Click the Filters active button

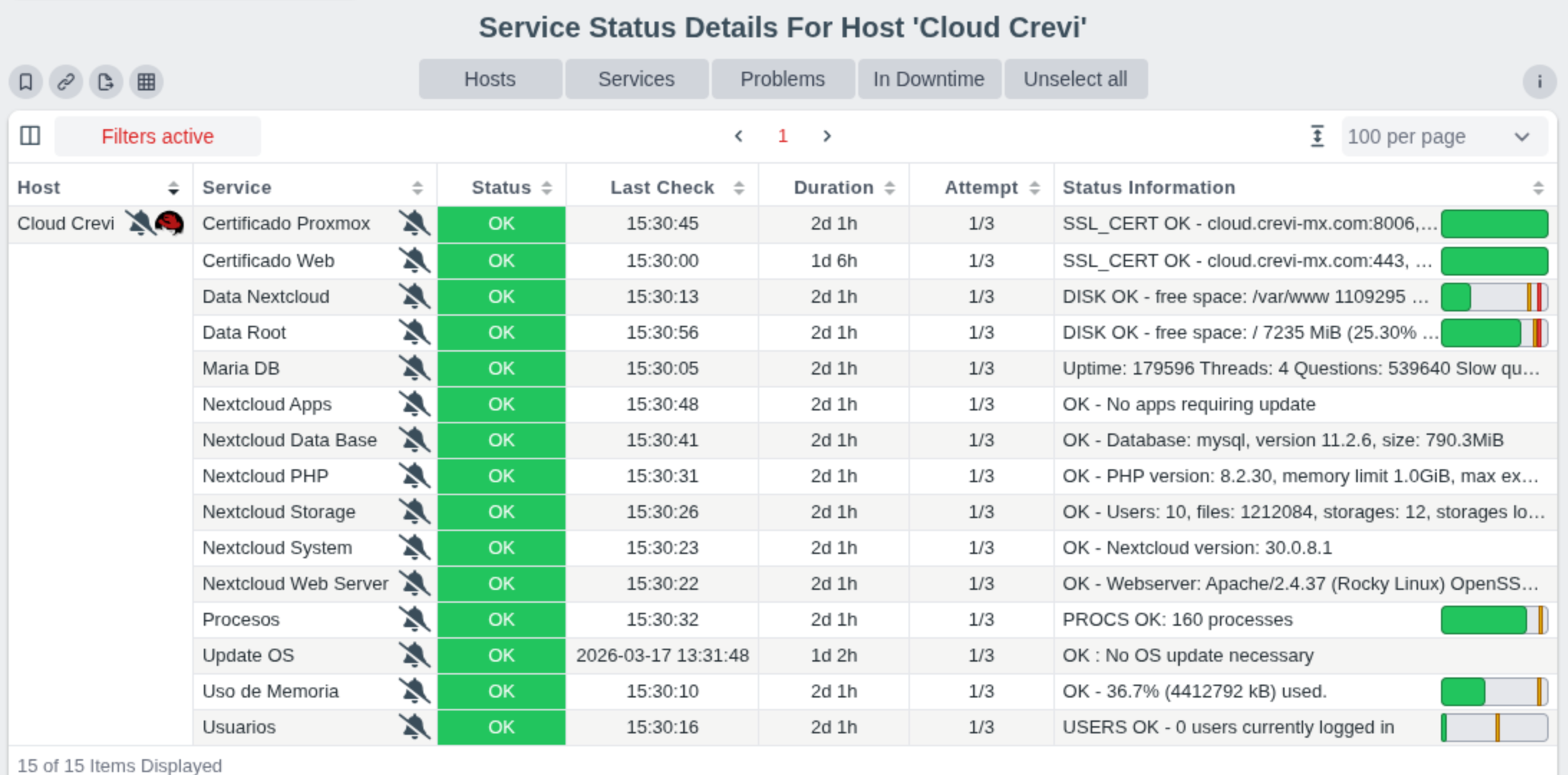coord(157,136)
